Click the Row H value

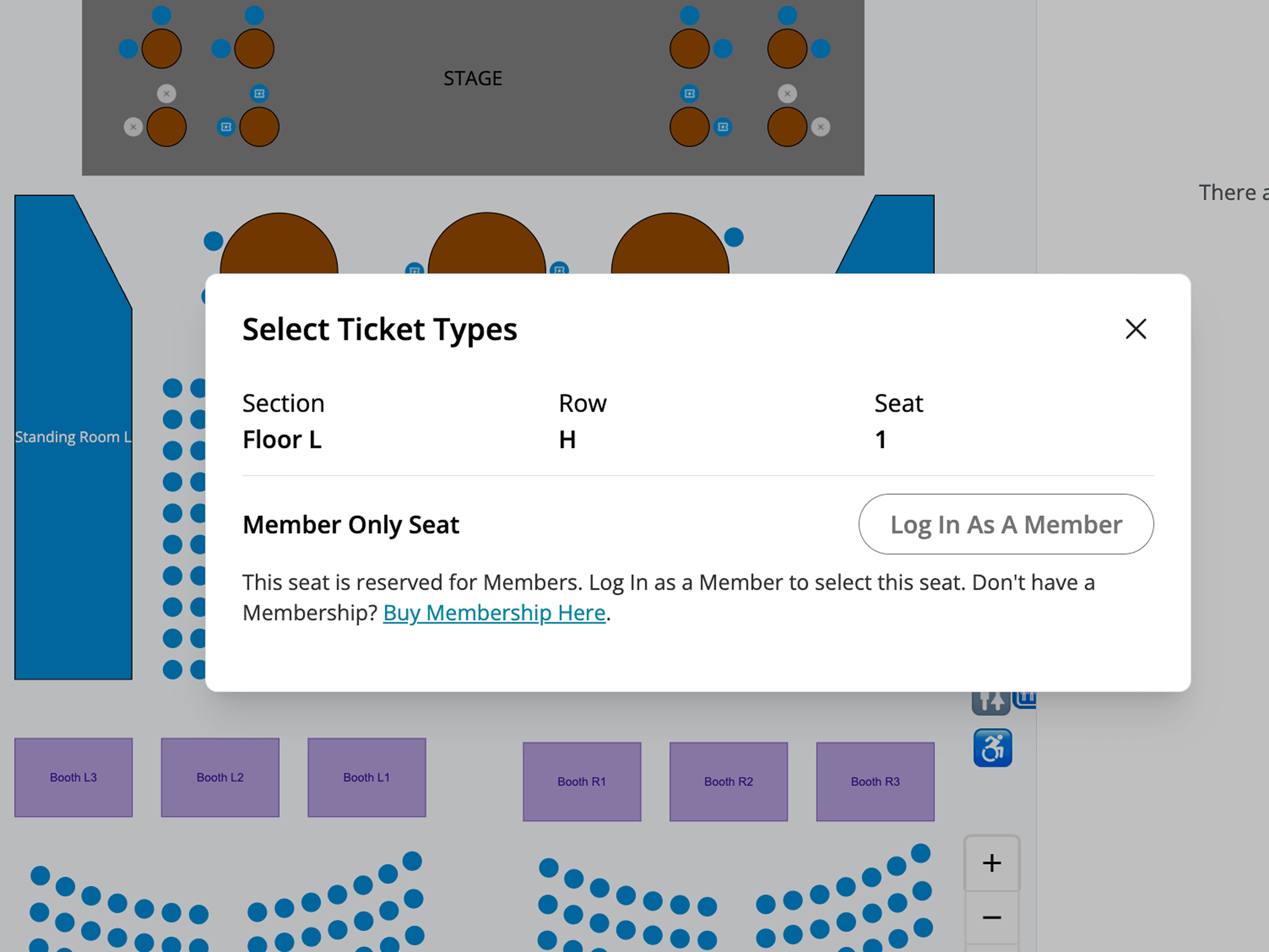[x=567, y=440]
